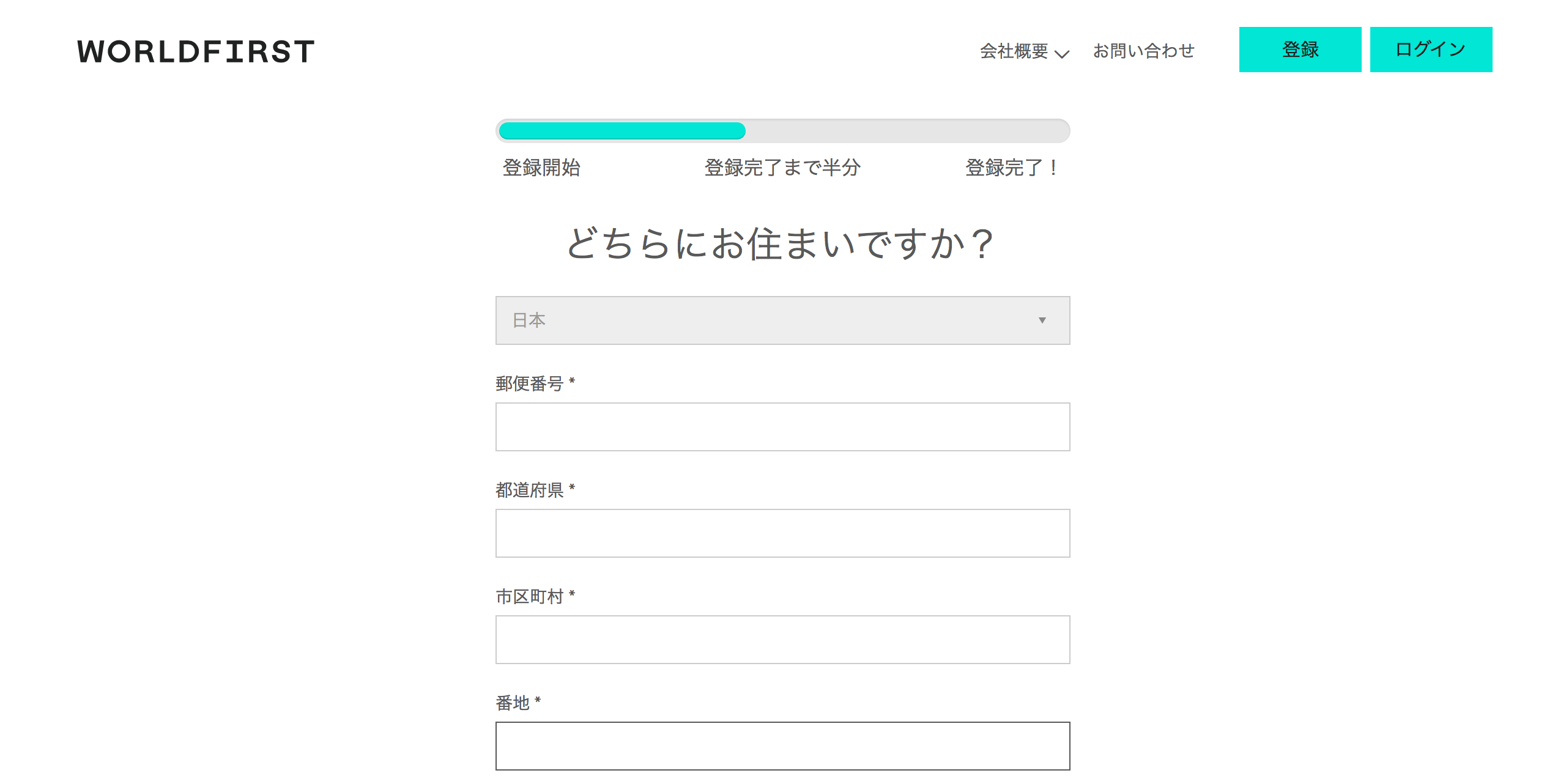Viewport: 1566px width, 784px height.
Task: Open the 日本 country dropdown
Action: (782, 320)
